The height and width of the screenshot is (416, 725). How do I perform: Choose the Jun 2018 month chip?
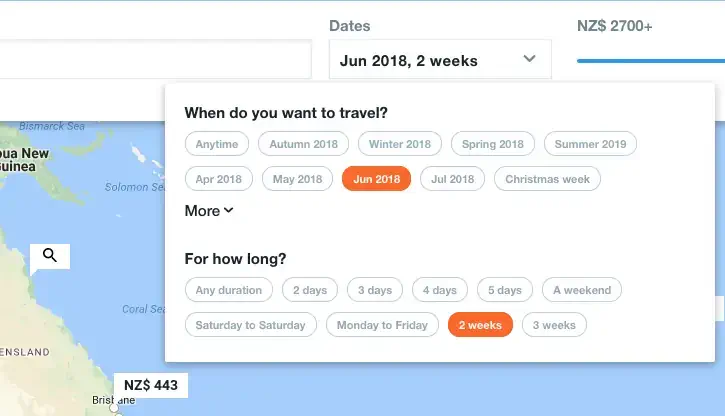click(x=376, y=179)
